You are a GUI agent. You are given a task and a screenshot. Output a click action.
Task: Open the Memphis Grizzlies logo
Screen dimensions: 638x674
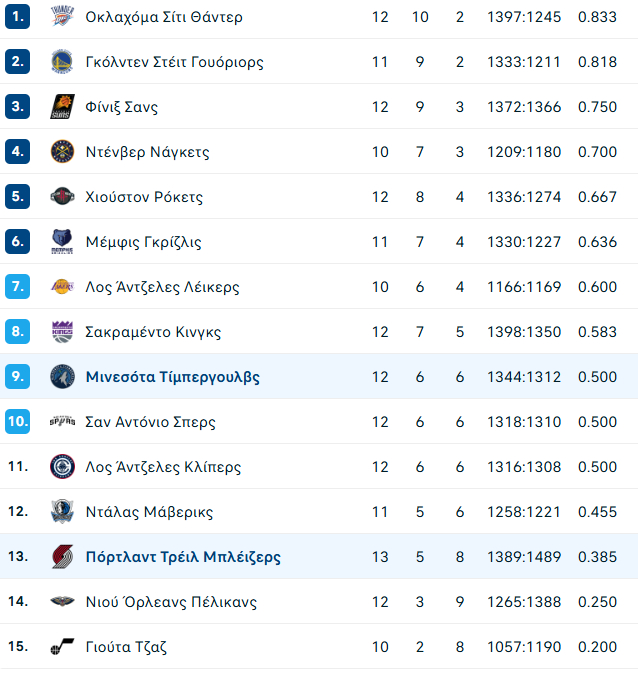[62, 242]
